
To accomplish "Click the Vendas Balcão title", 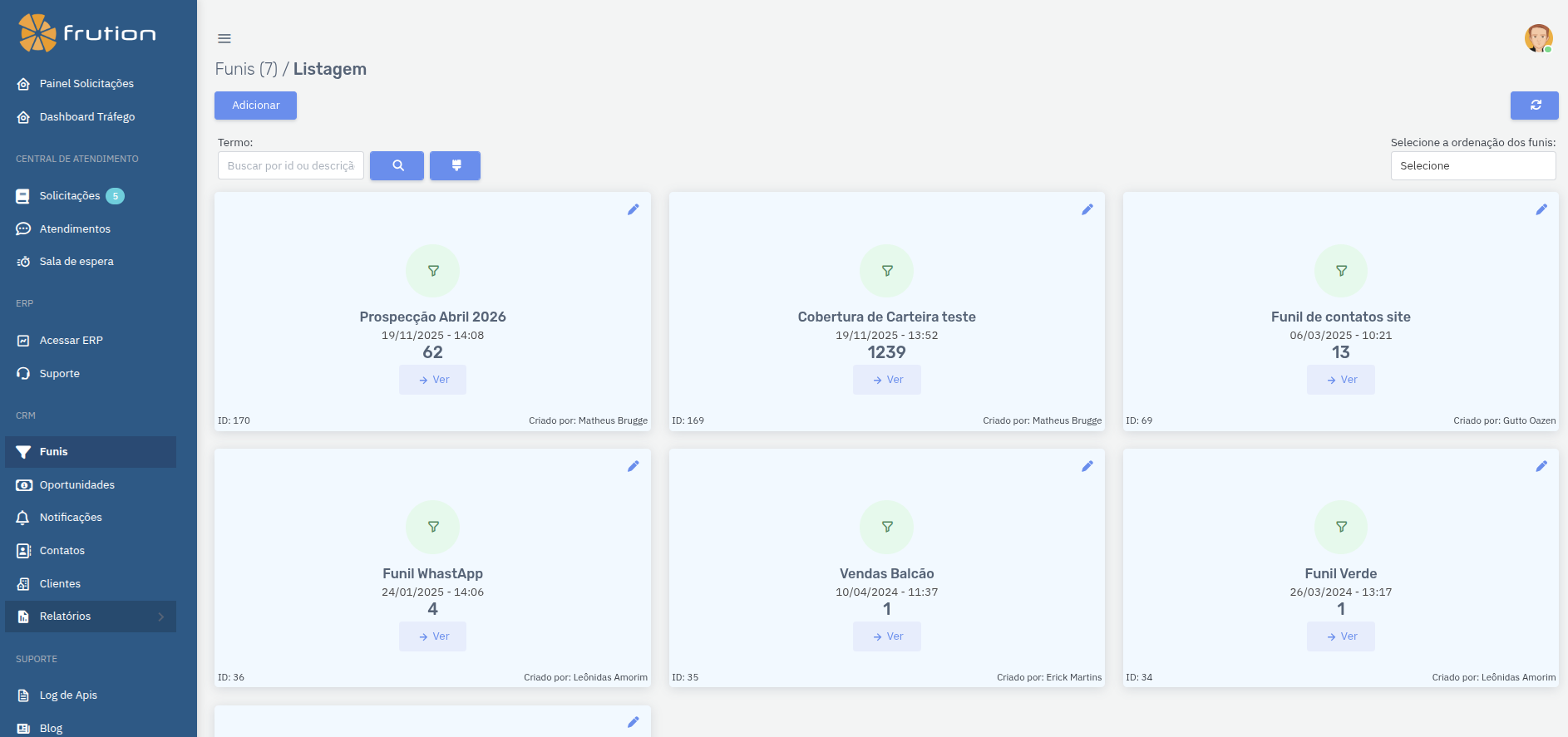I will (887, 573).
